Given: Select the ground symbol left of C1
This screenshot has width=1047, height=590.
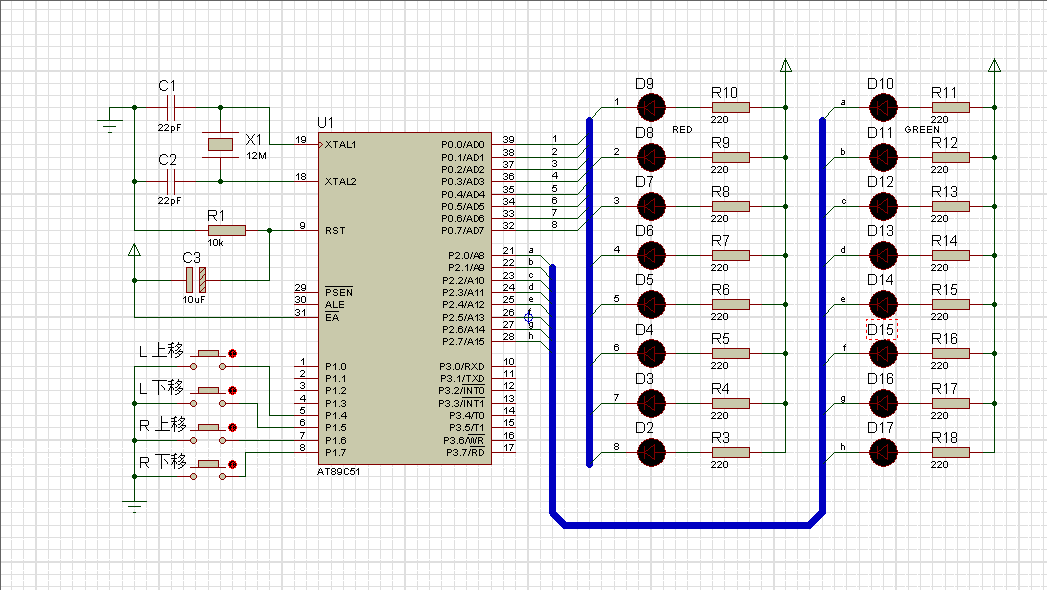Looking at the screenshot, I should pyautogui.click(x=110, y=125).
